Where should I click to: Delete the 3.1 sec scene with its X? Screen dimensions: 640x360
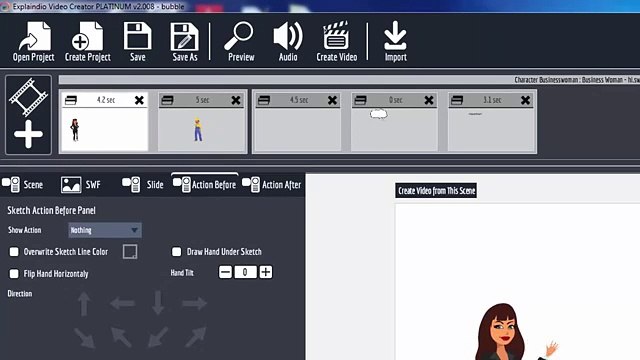point(525,100)
